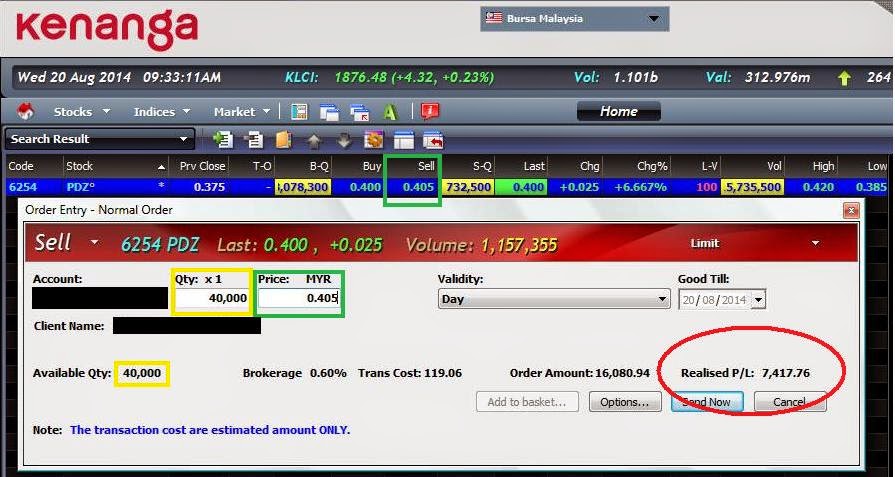This screenshot has width=895, height=477.
Task: Open the Indices menu
Action: click(x=162, y=112)
